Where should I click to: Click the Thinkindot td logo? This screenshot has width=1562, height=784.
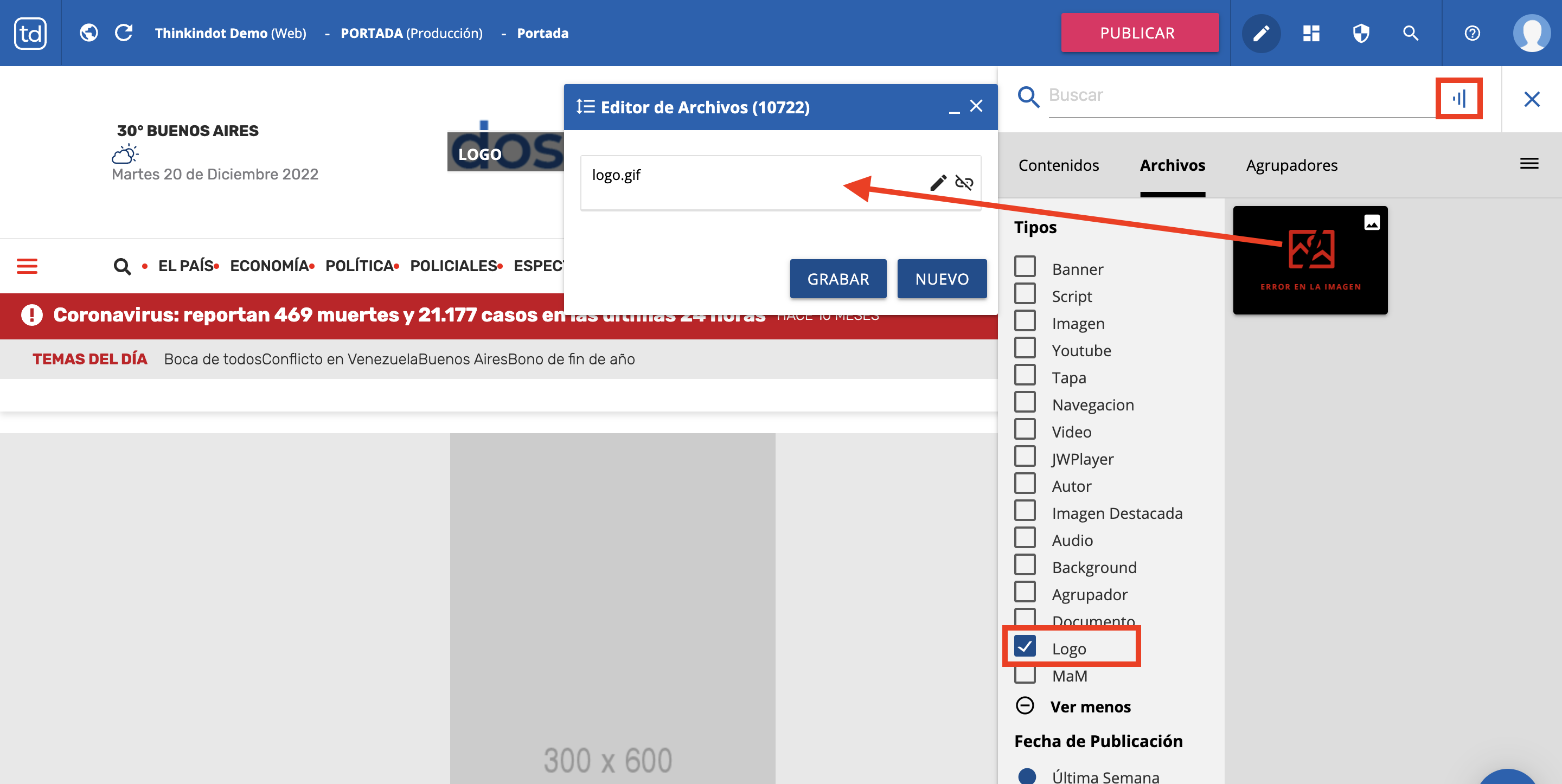click(x=30, y=33)
